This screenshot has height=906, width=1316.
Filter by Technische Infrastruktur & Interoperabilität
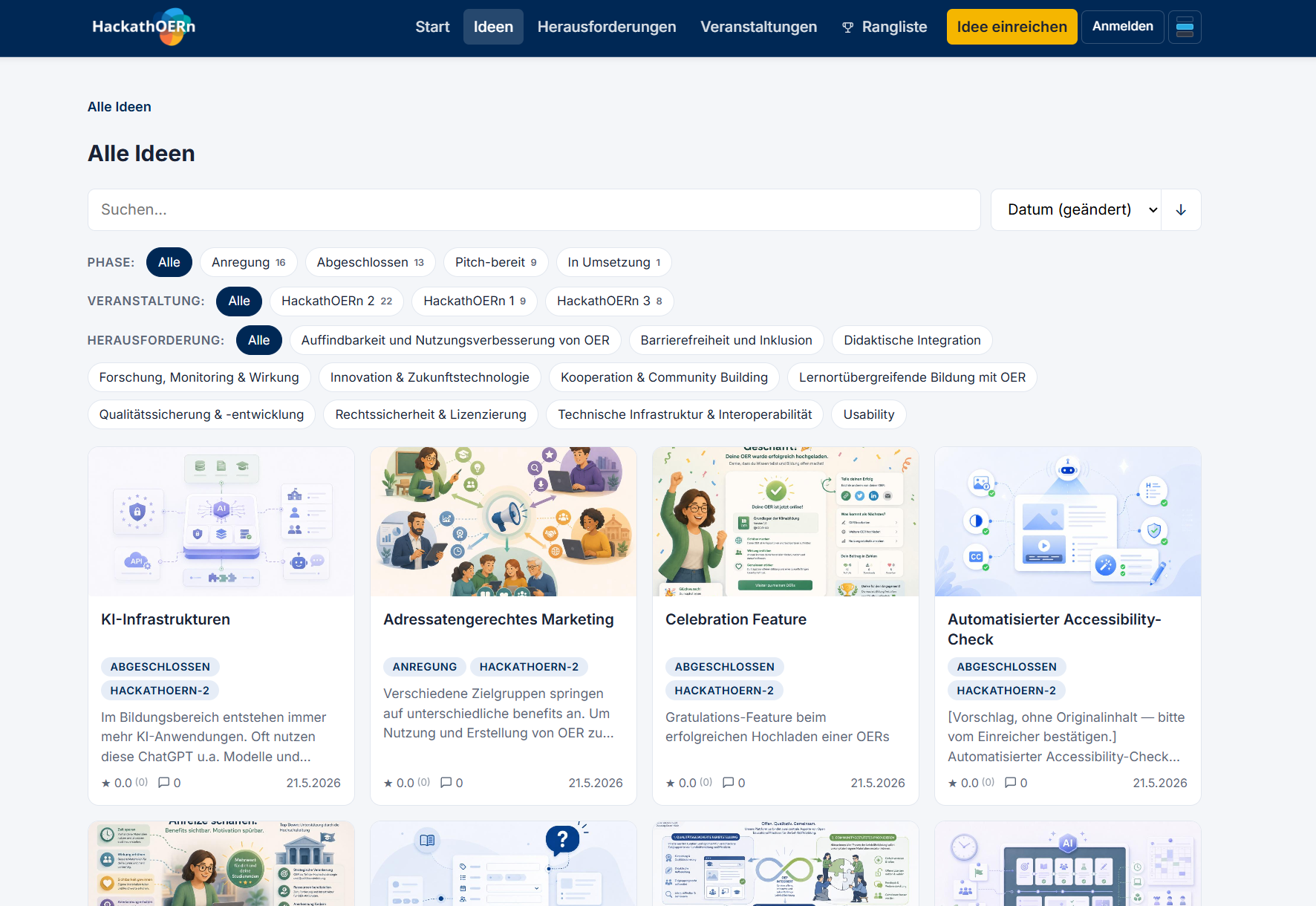(685, 414)
